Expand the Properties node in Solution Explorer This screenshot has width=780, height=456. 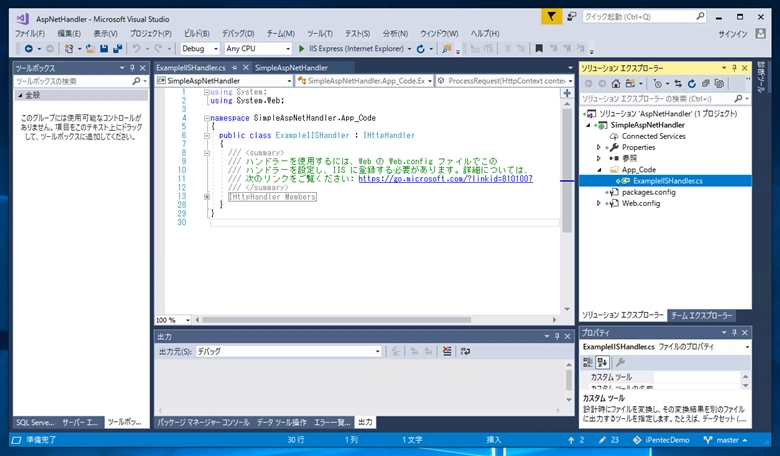point(598,147)
